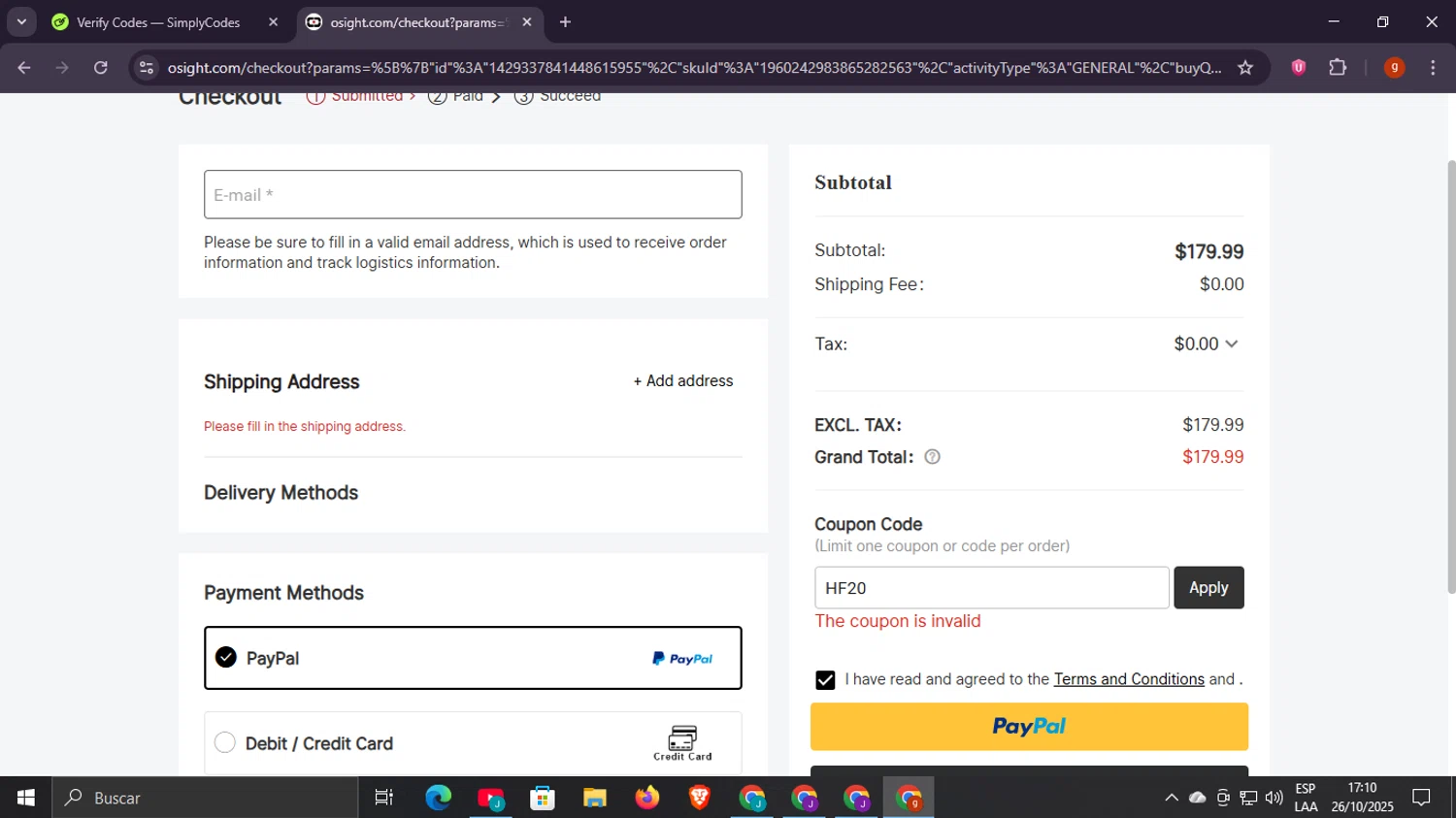Open the network tray icon
The height and width of the screenshot is (818, 1456).
pos(1249,798)
